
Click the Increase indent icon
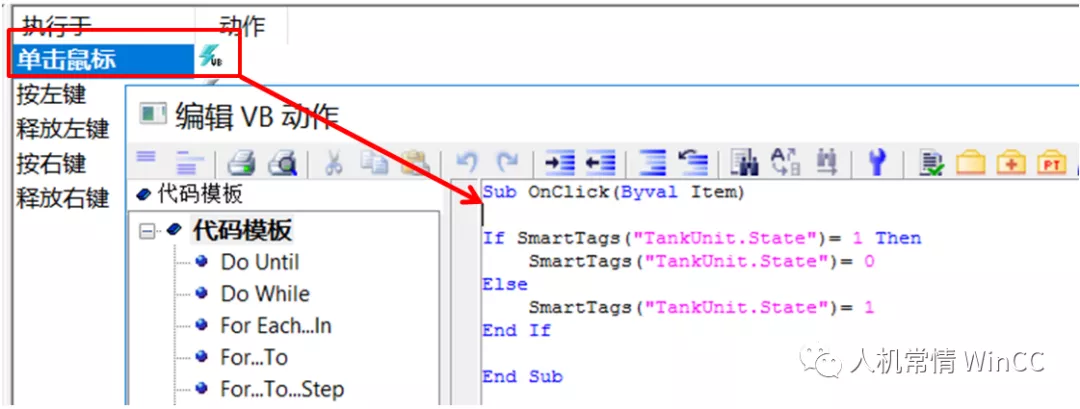559,163
